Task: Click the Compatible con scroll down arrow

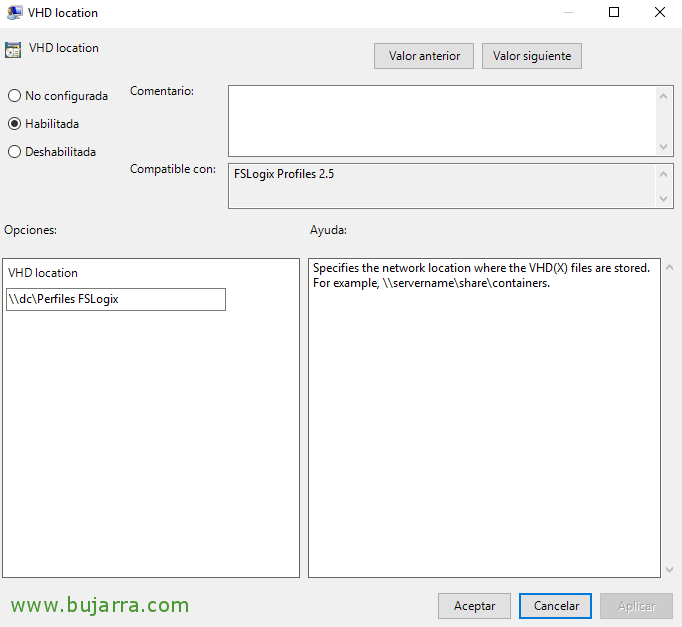Action: [x=663, y=199]
